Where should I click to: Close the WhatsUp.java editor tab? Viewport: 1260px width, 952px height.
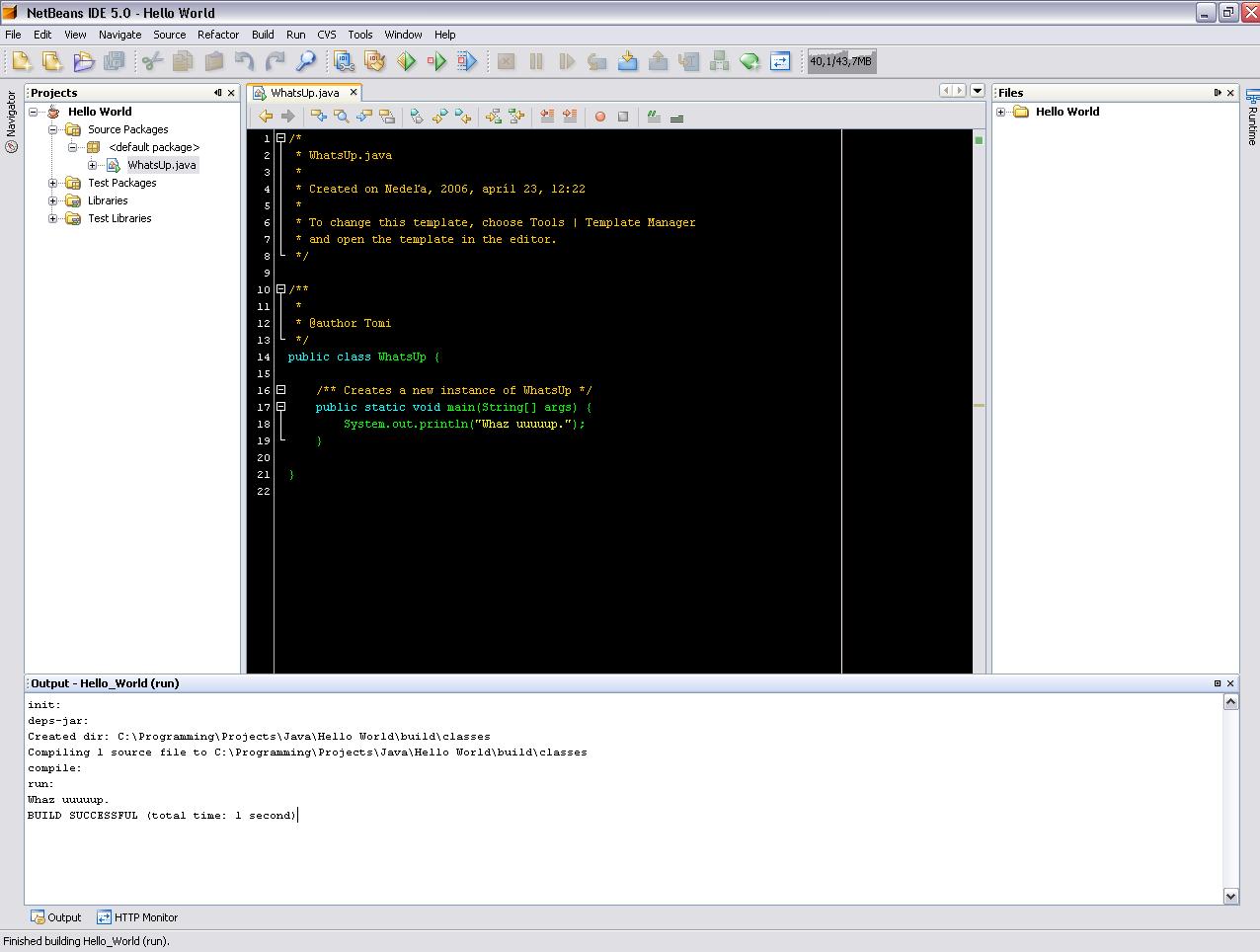tap(354, 93)
